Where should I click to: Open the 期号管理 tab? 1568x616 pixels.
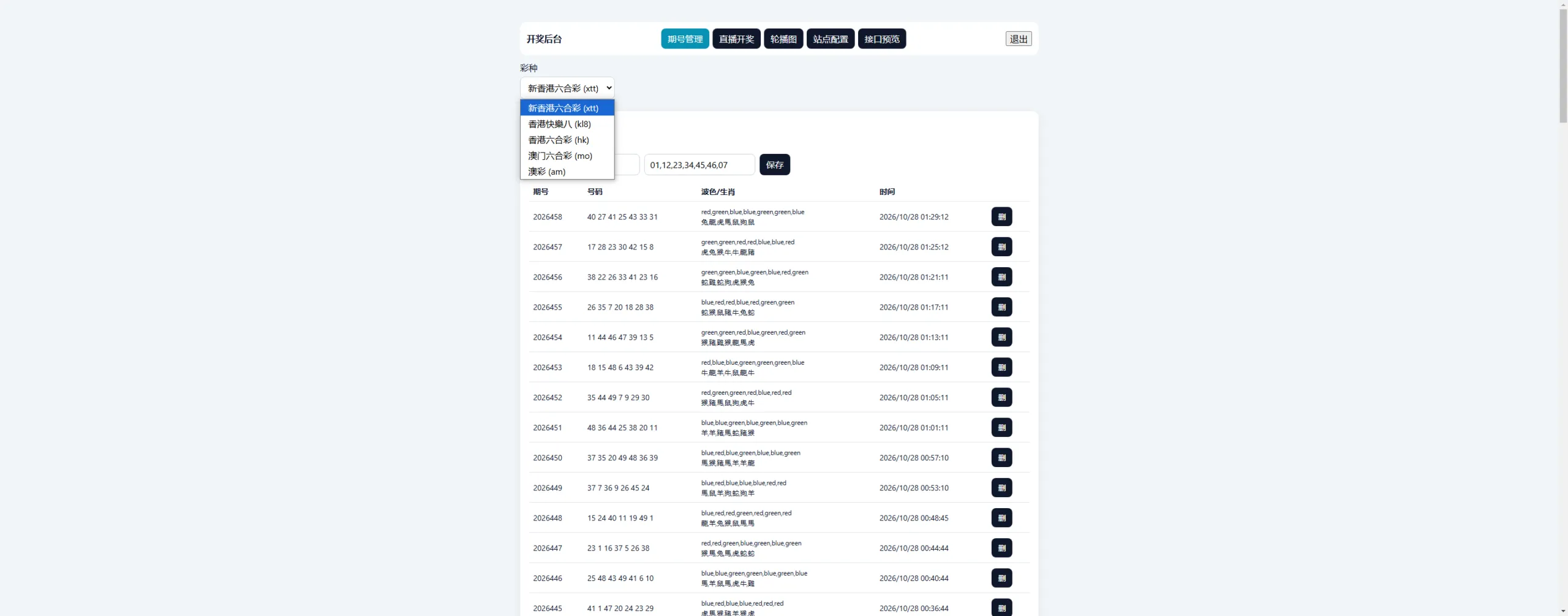point(685,39)
